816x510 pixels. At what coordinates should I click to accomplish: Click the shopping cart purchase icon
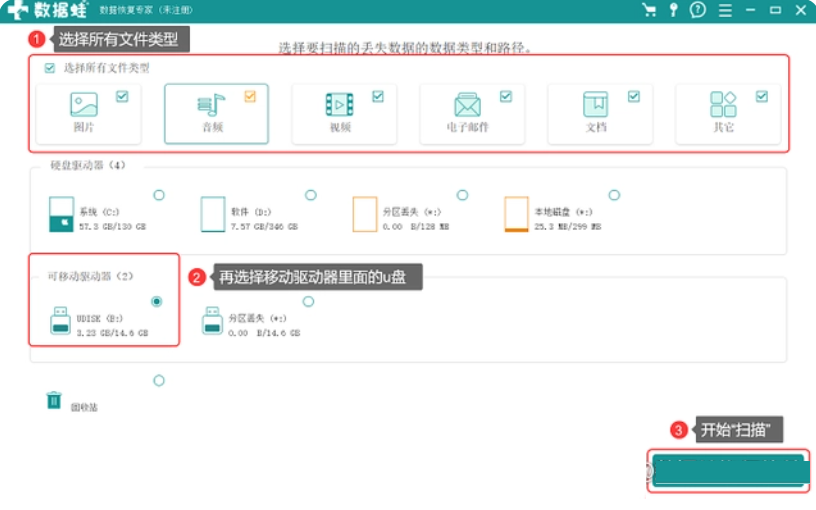(x=649, y=10)
